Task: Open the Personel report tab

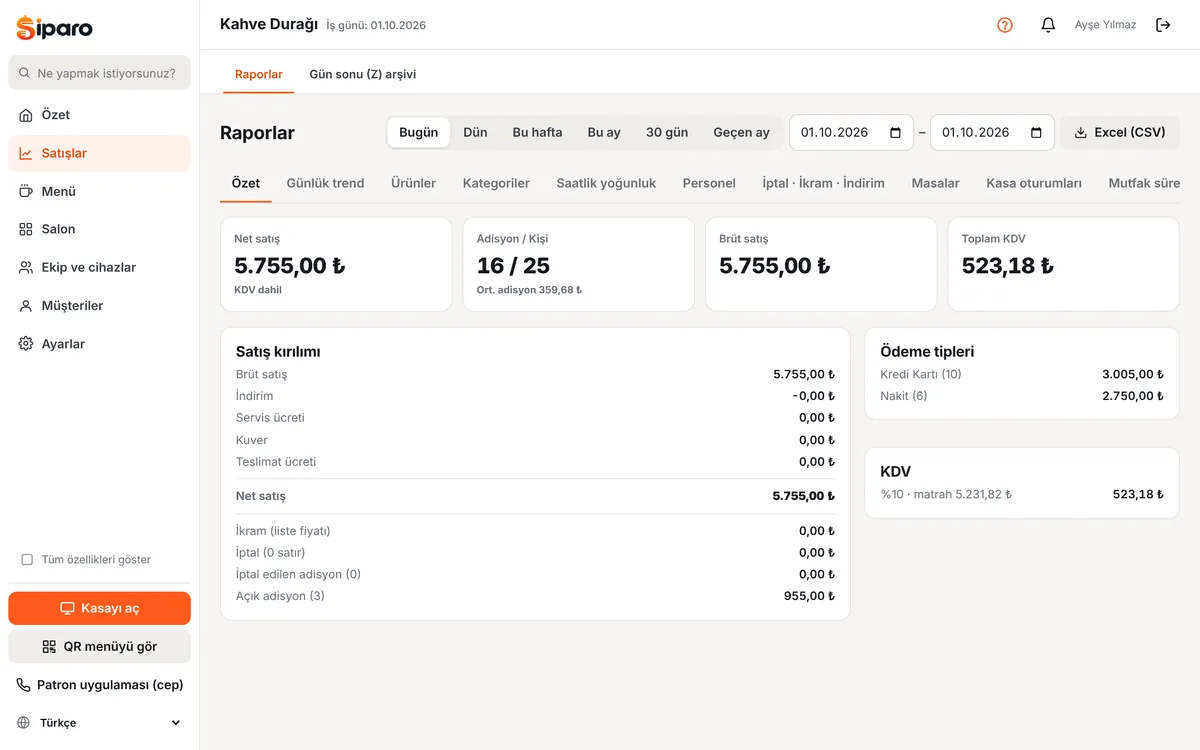Action: click(709, 183)
